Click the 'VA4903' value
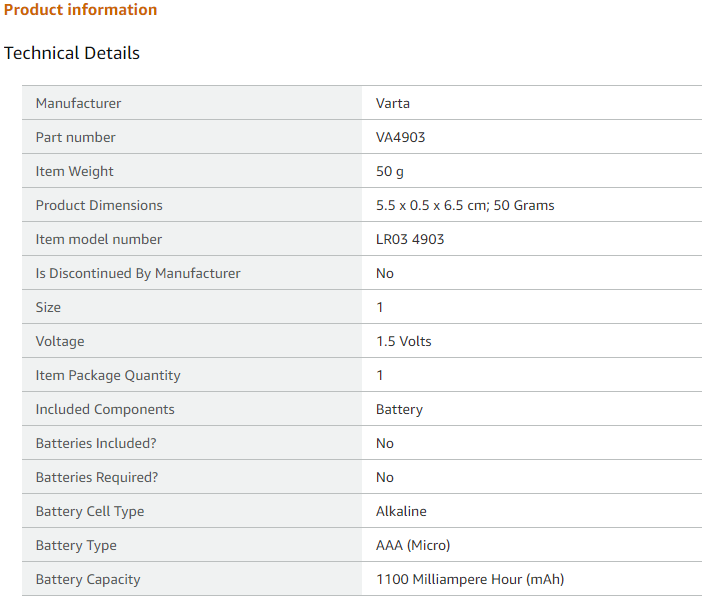This screenshot has width=722, height=616. coord(400,137)
